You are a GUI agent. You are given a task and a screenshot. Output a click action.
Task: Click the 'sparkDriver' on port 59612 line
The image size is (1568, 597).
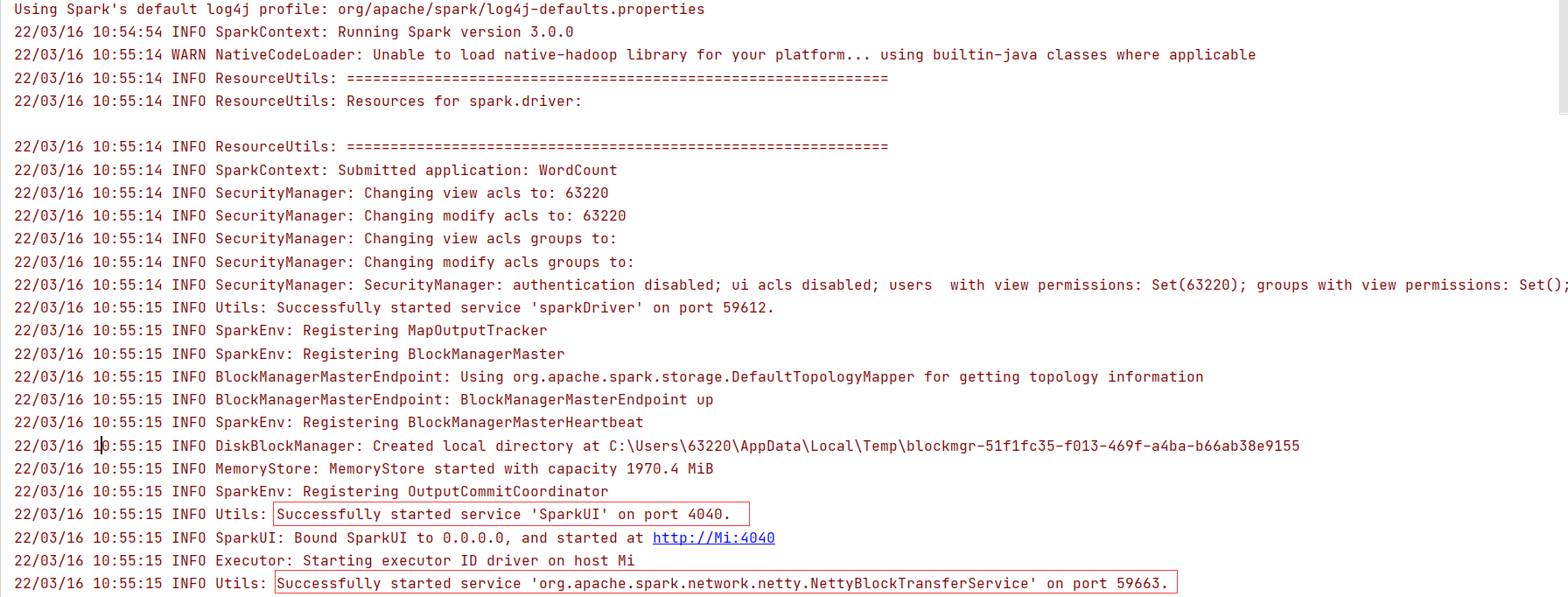point(394,308)
